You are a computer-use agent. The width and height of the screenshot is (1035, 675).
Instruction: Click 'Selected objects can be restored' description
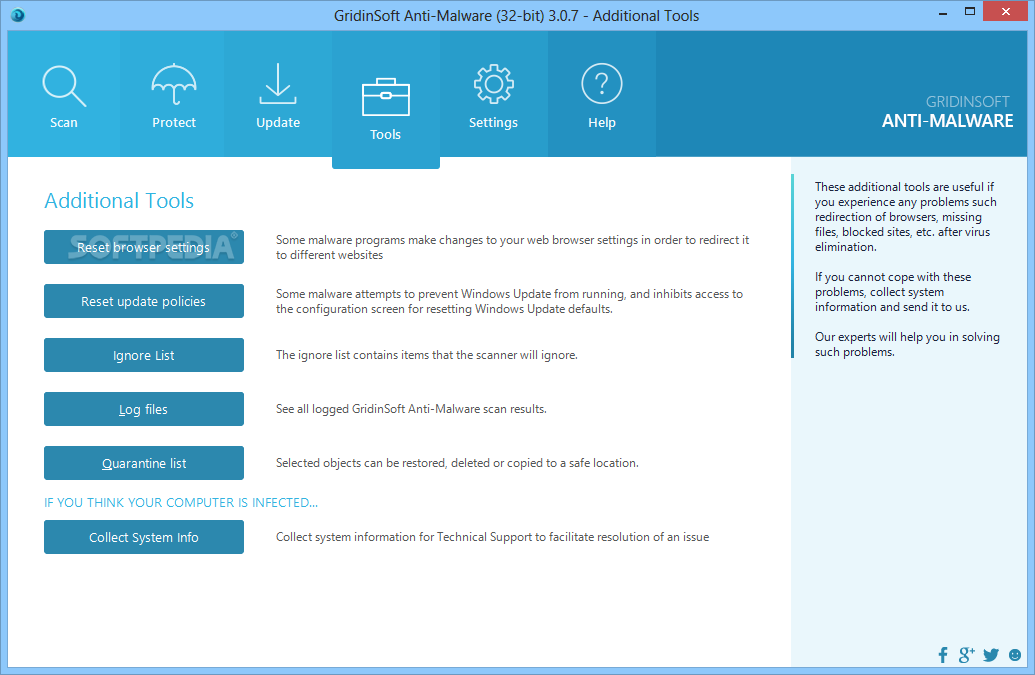(x=457, y=463)
